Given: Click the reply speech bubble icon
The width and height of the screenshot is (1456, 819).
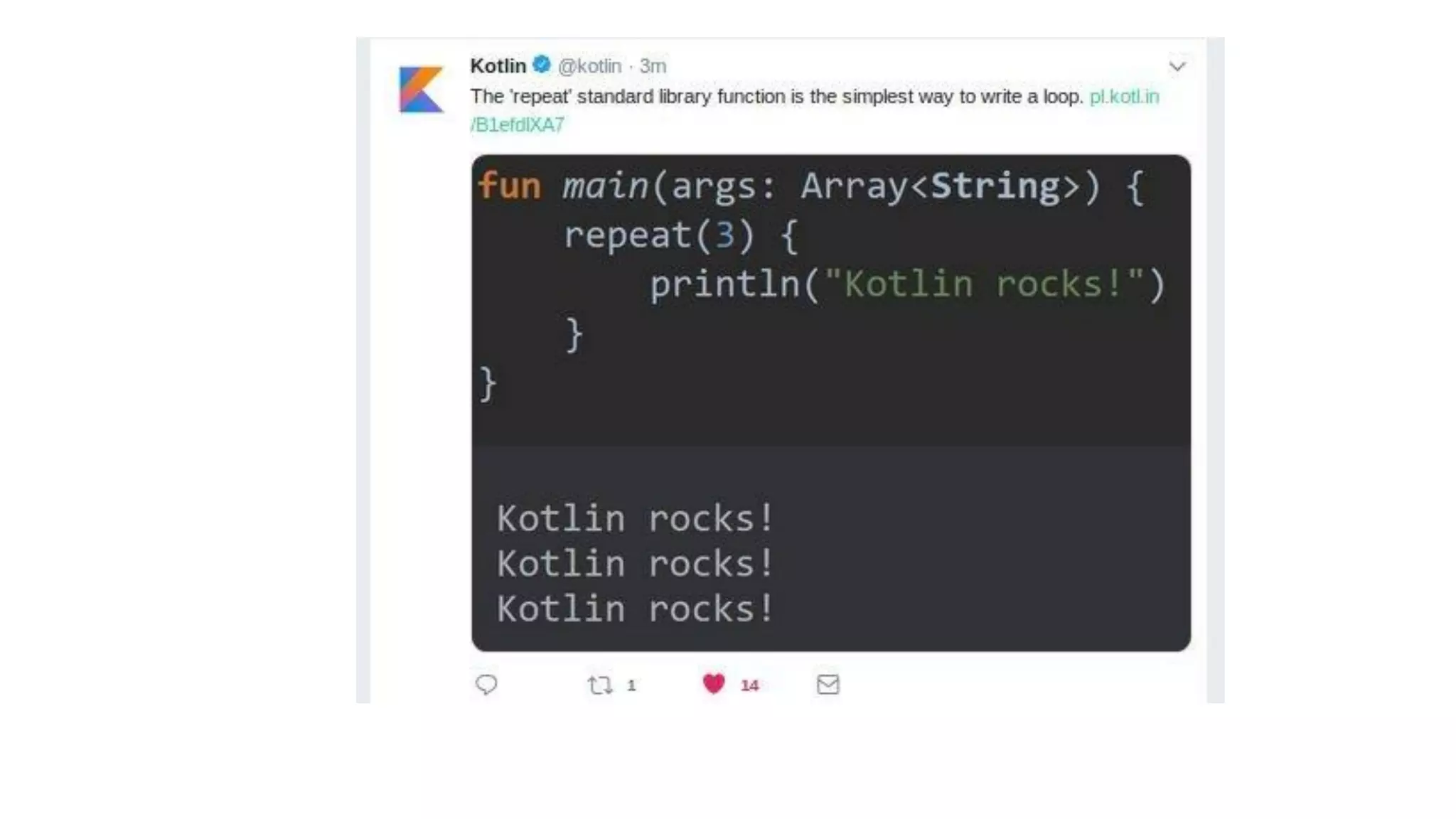Looking at the screenshot, I should (486, 684).
